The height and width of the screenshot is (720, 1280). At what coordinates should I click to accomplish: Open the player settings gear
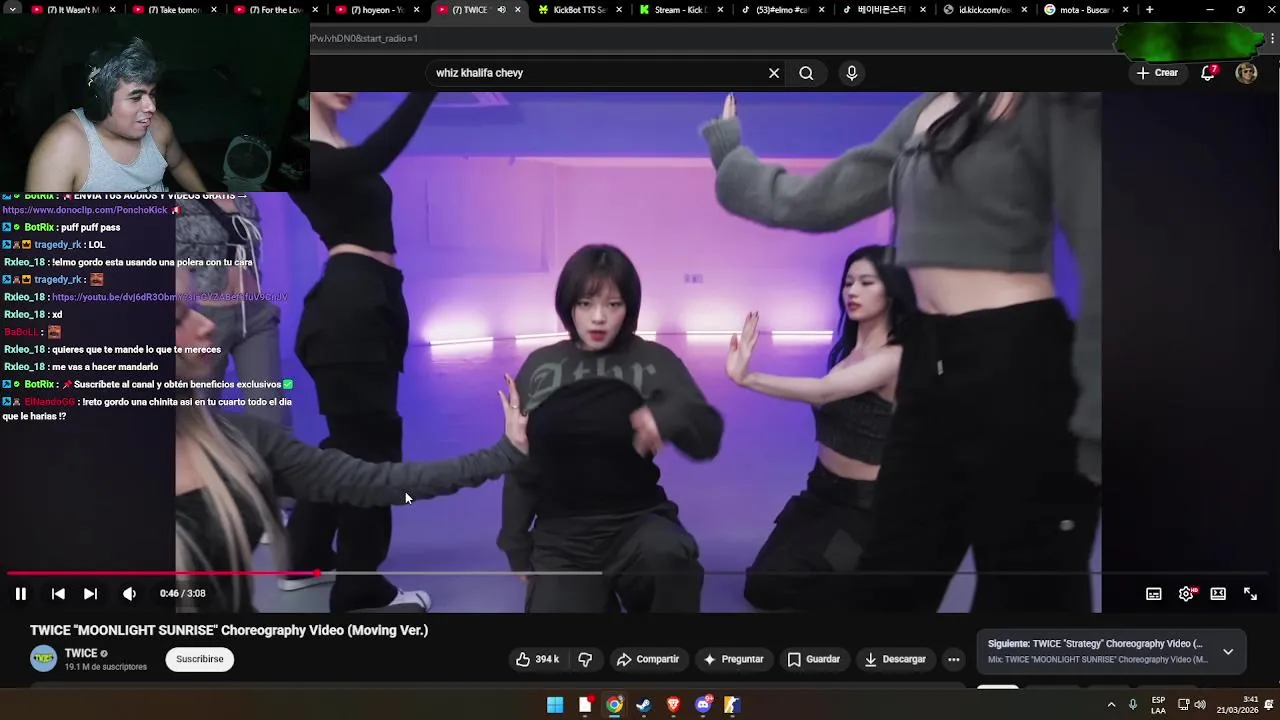pyautogui.click(x=1186, y=594)
